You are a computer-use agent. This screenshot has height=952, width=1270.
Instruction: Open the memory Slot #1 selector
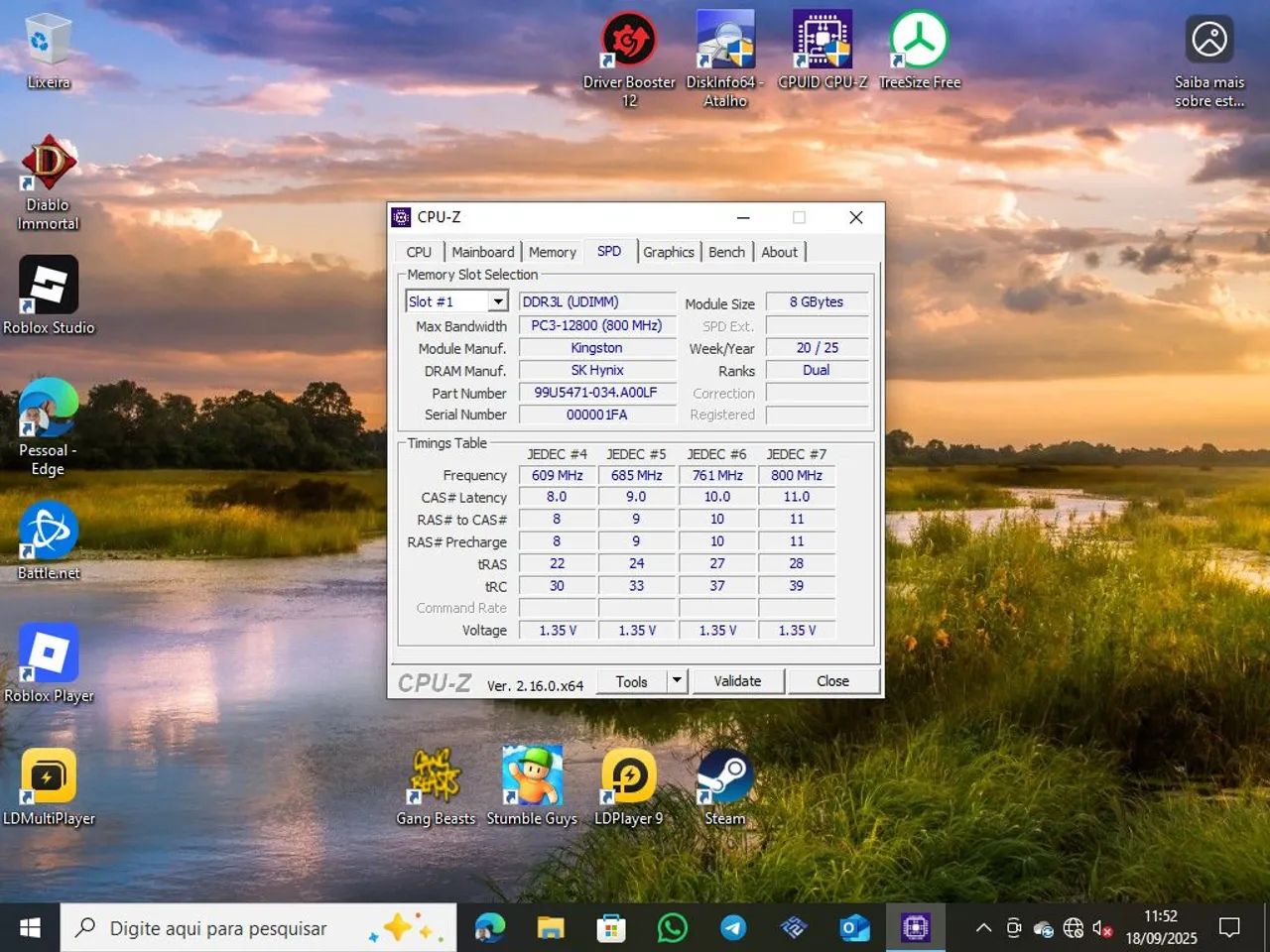point(455,300)
